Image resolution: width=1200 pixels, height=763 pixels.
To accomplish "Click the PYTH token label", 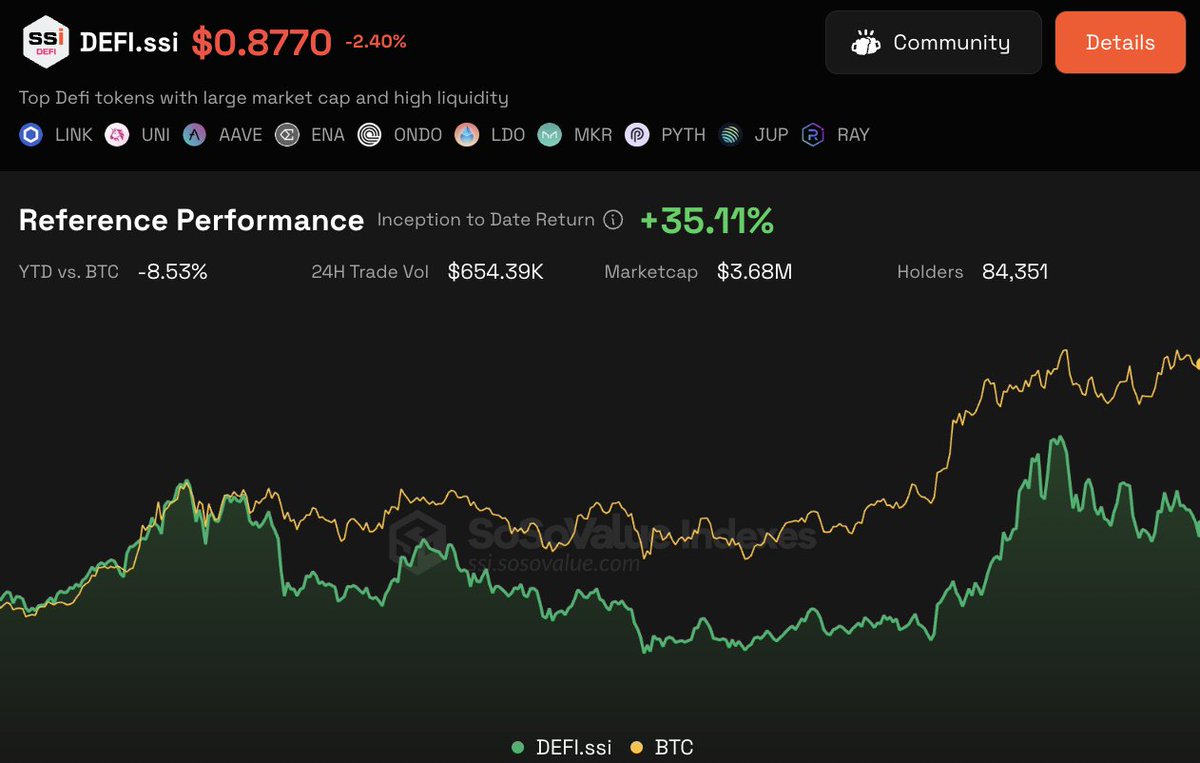I will tap(683, 135).
